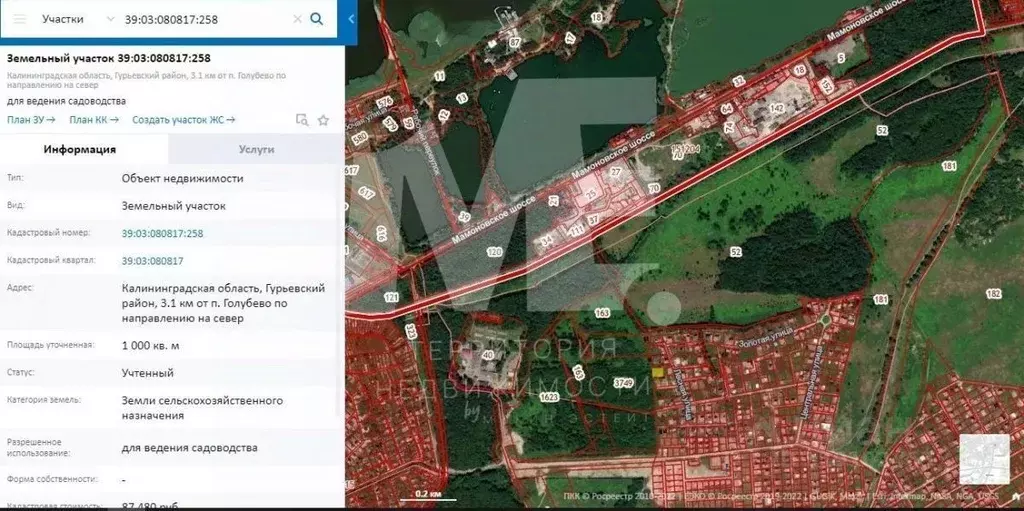This screenshot has width=1024, height=511.
Task: Click map parcel label 40
Action: pyautogui.click(x=487, y=355)
